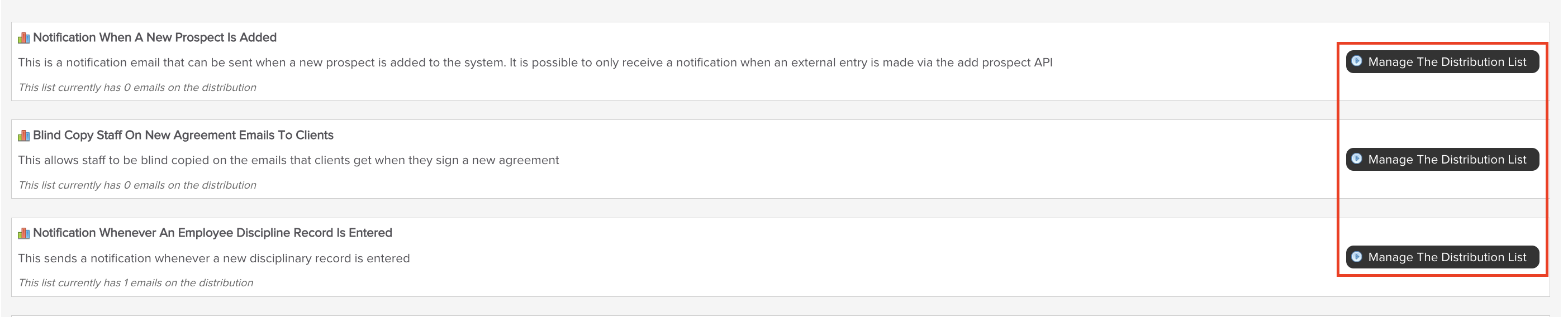Click the new disciplinary record description text
Screen dimensions: 1568x317
pos(213,258)
